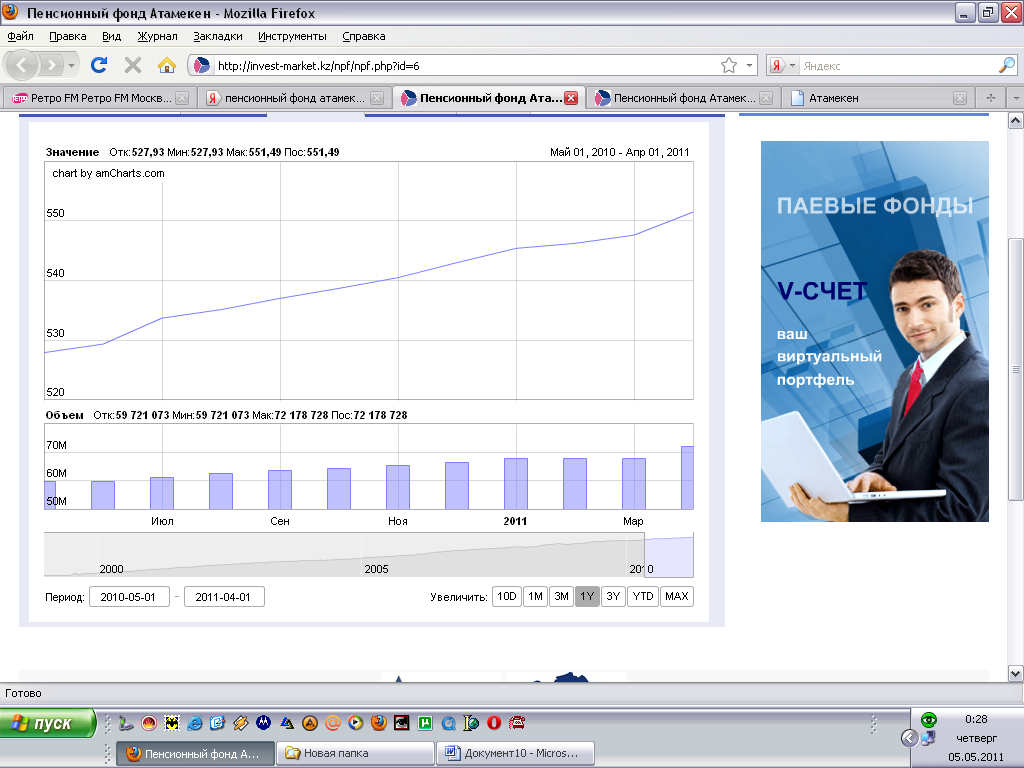Open Internet Explorer from quick launch
This screenshot has width=1024, height=768.
click(195, 722)
